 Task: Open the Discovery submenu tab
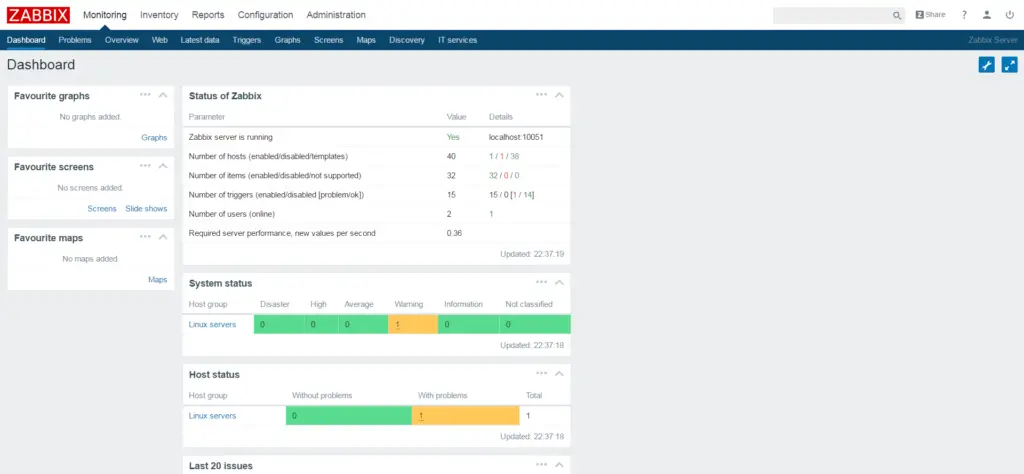(407, 40)
